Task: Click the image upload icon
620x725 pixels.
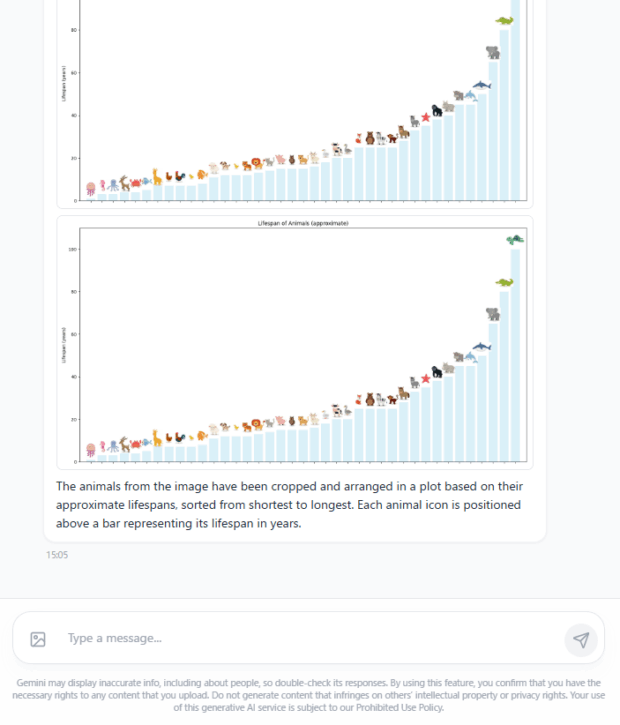Action: 38,639
